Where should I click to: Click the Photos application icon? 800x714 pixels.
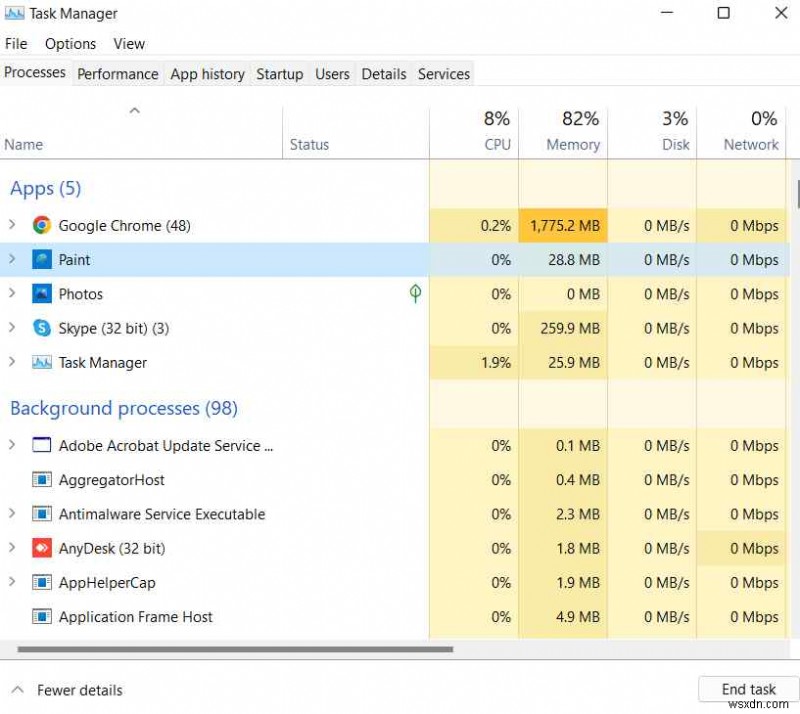[x=41, y=293]
